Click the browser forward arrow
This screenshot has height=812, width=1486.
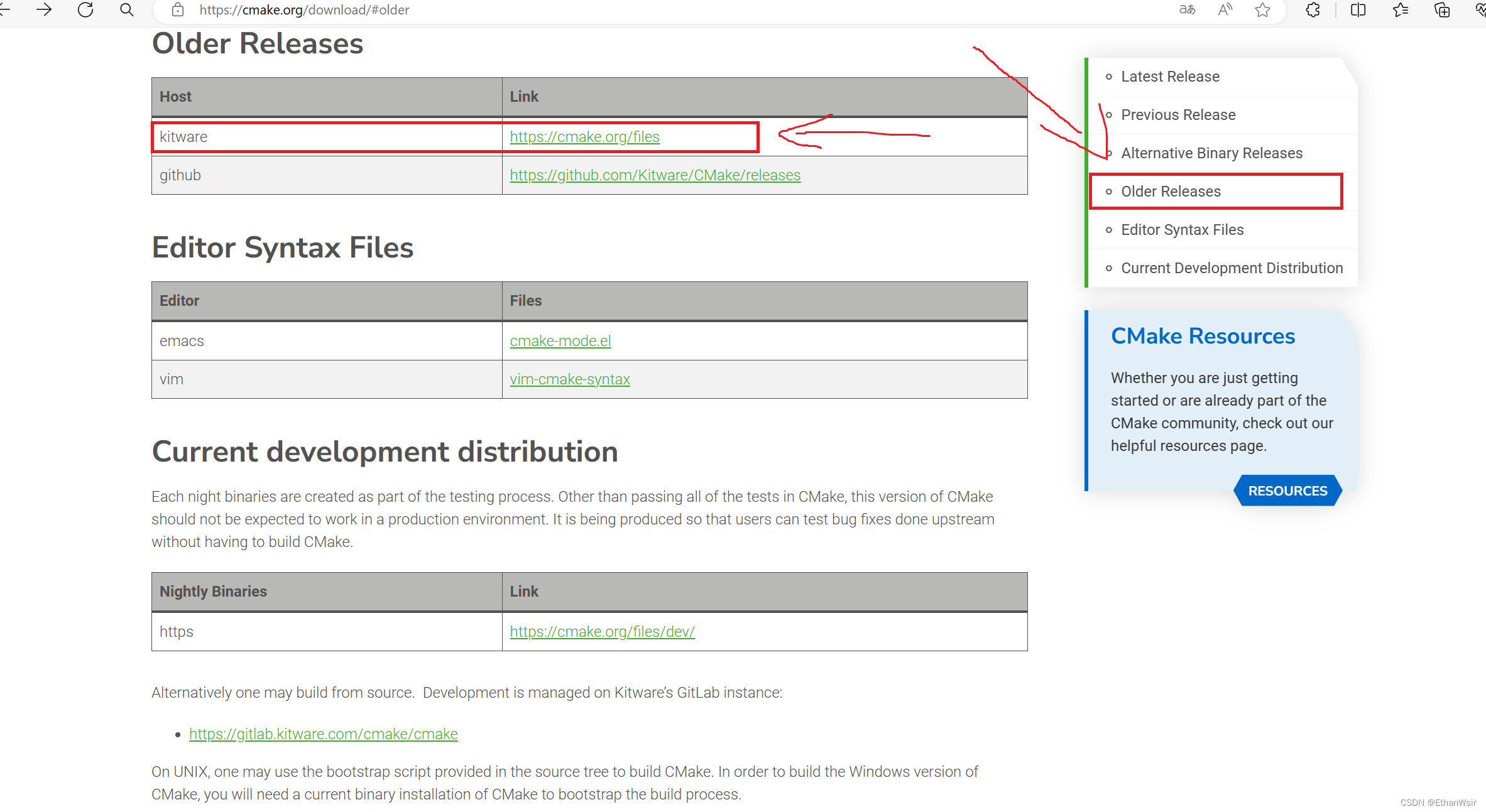pos(44,9)
